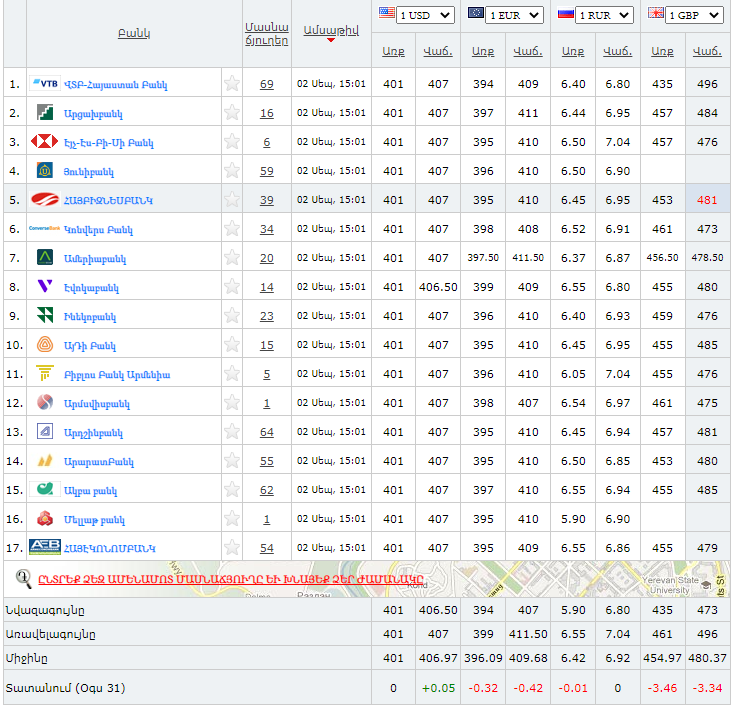Click the red logo in row 5
Screen dimensions: 732x705
click(45, 199)
